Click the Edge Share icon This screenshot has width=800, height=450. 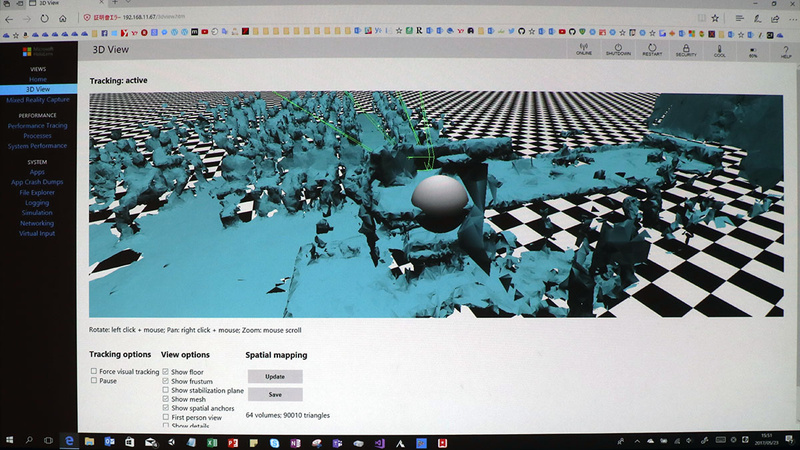775,19
